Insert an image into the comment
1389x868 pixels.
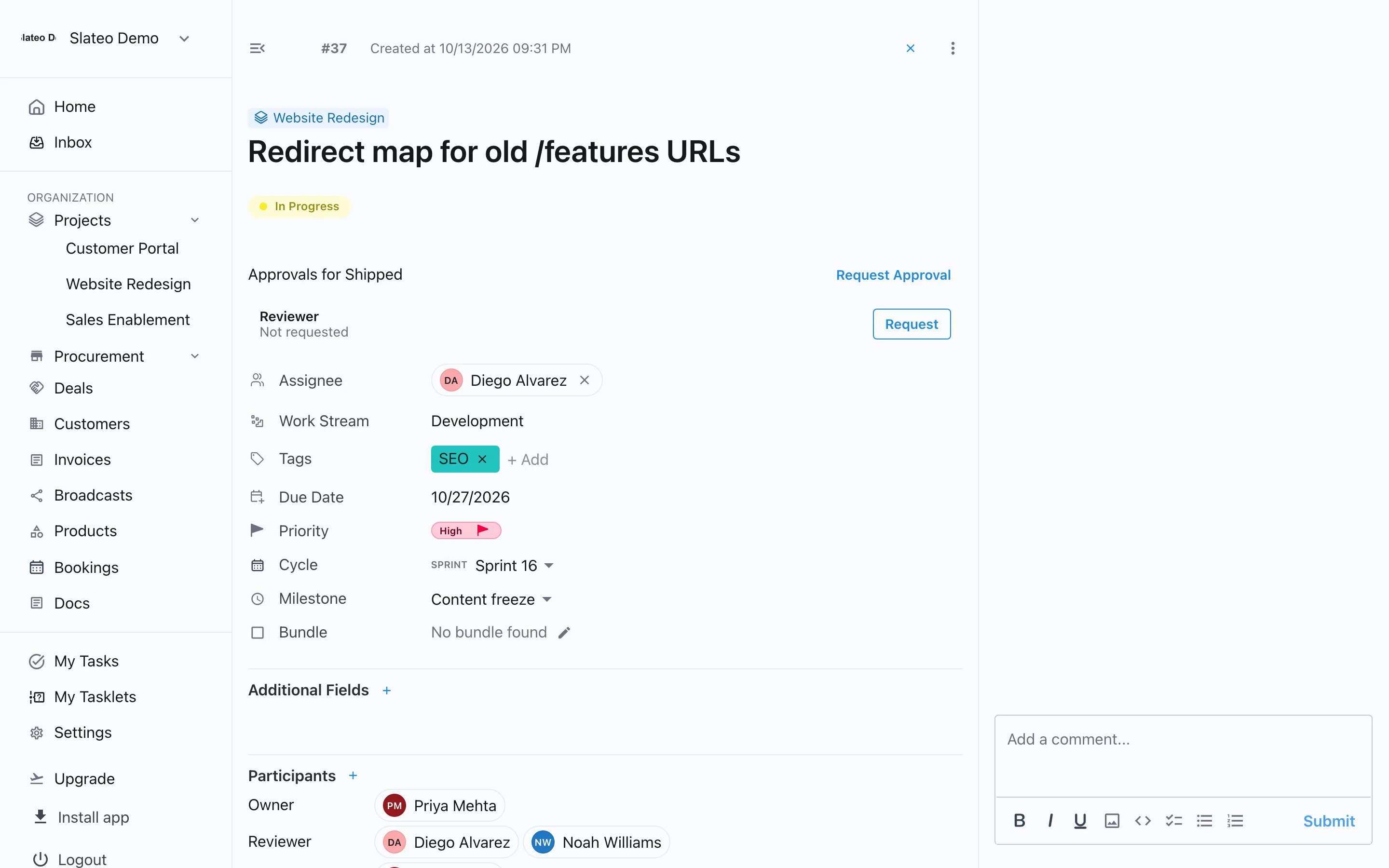coord(1112,820)
